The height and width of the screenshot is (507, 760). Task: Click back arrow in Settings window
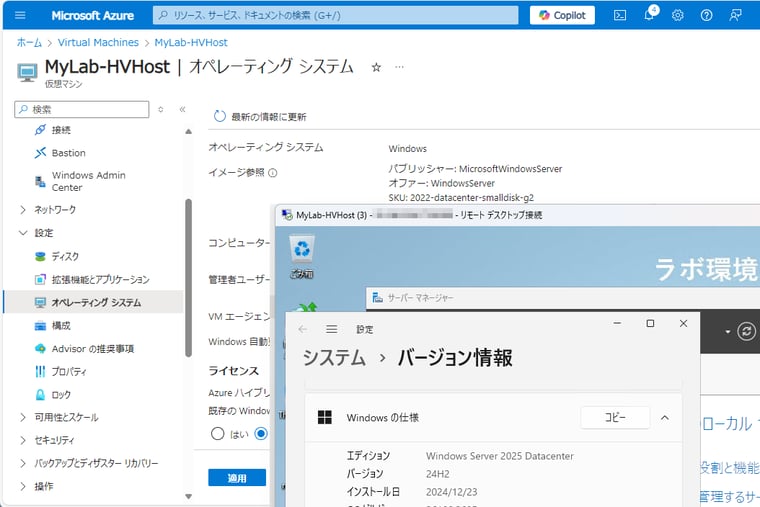coord(303,330)
